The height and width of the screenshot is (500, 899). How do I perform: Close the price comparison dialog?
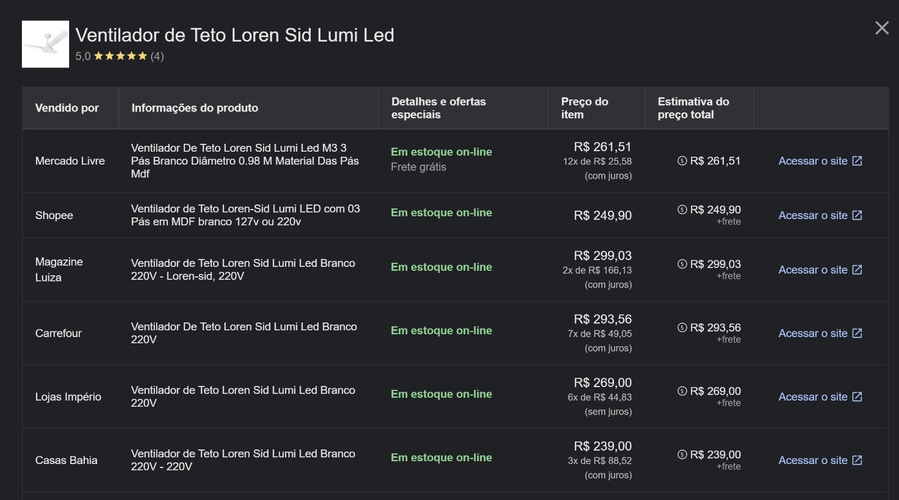tap(881, 28)
